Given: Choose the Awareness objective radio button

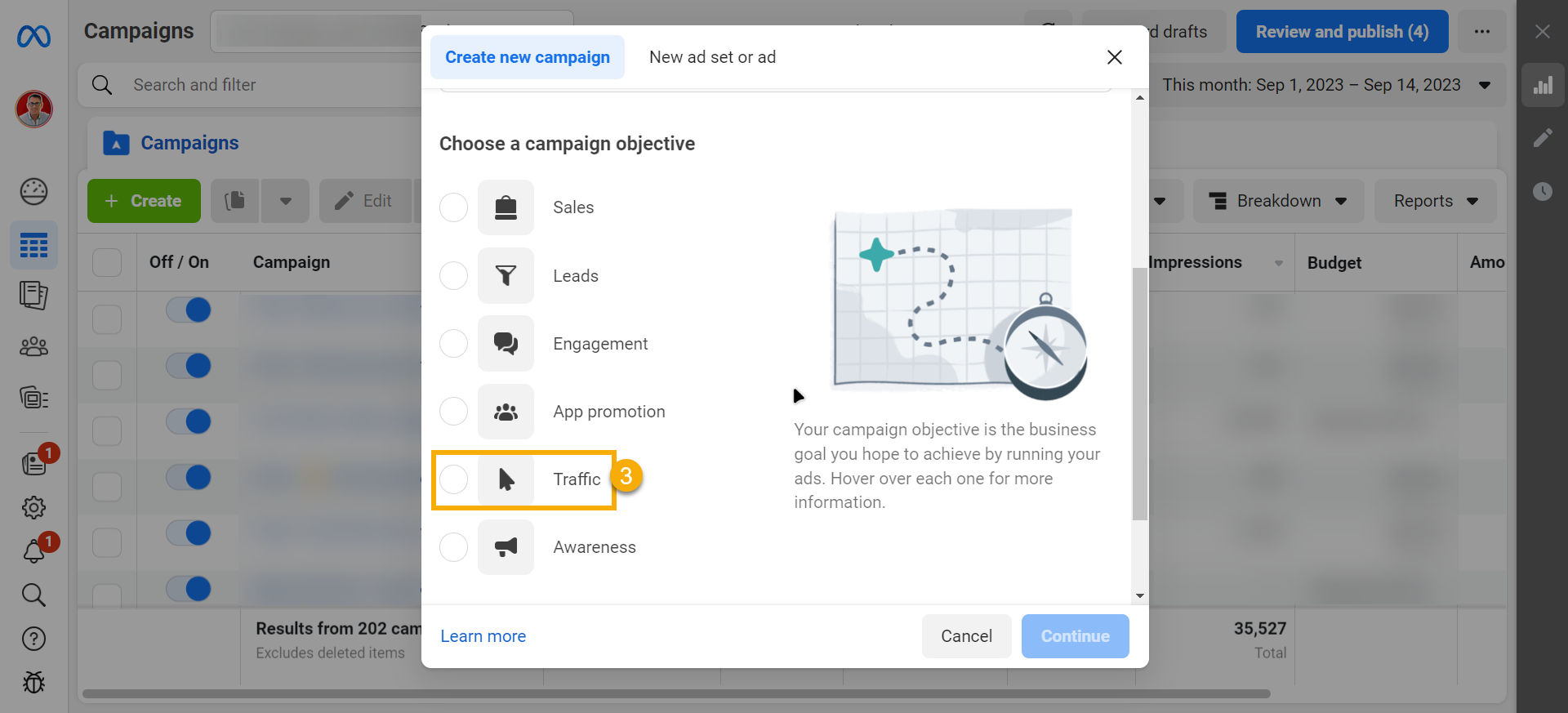Looking at the screenshot, I should (454, 547).
